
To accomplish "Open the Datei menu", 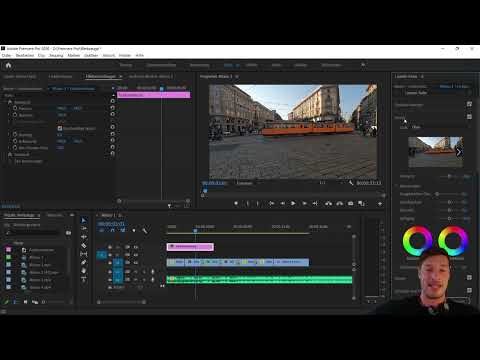I will click(x=6, y=55).
